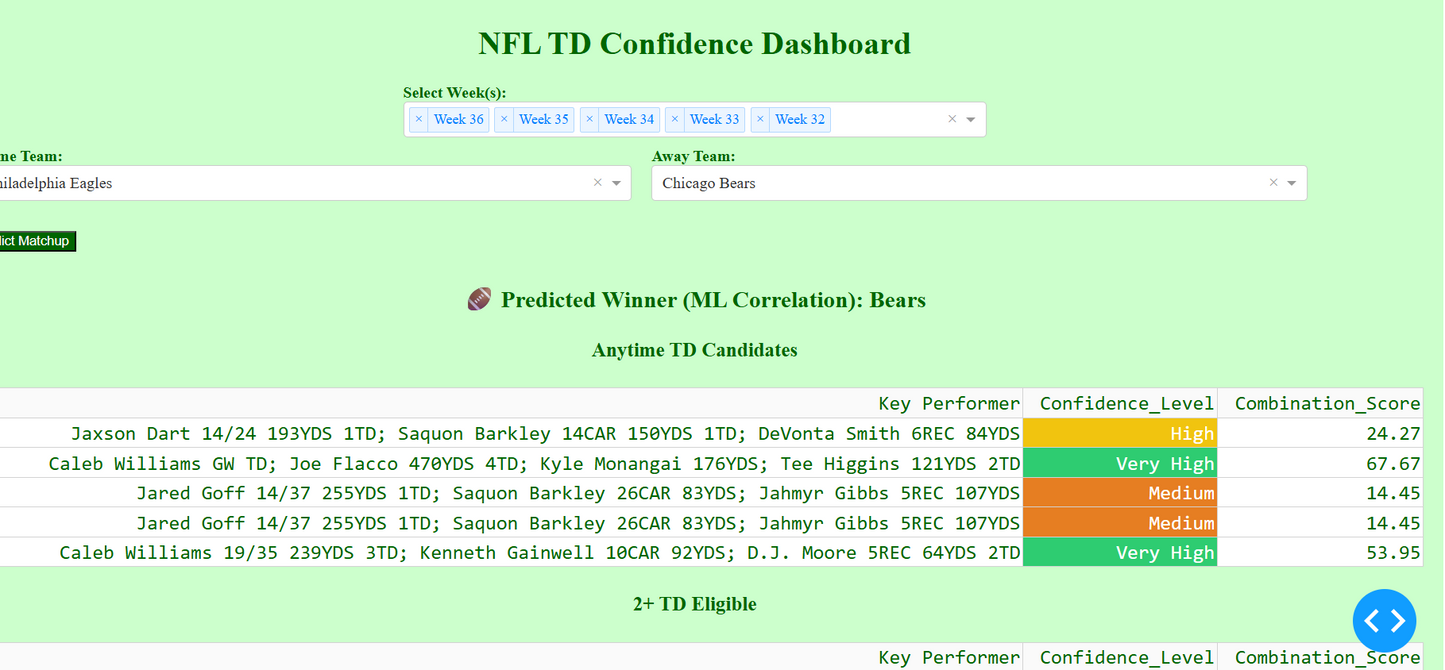Remove the Week 36 tag via its × icon

[x=419, y=119]
